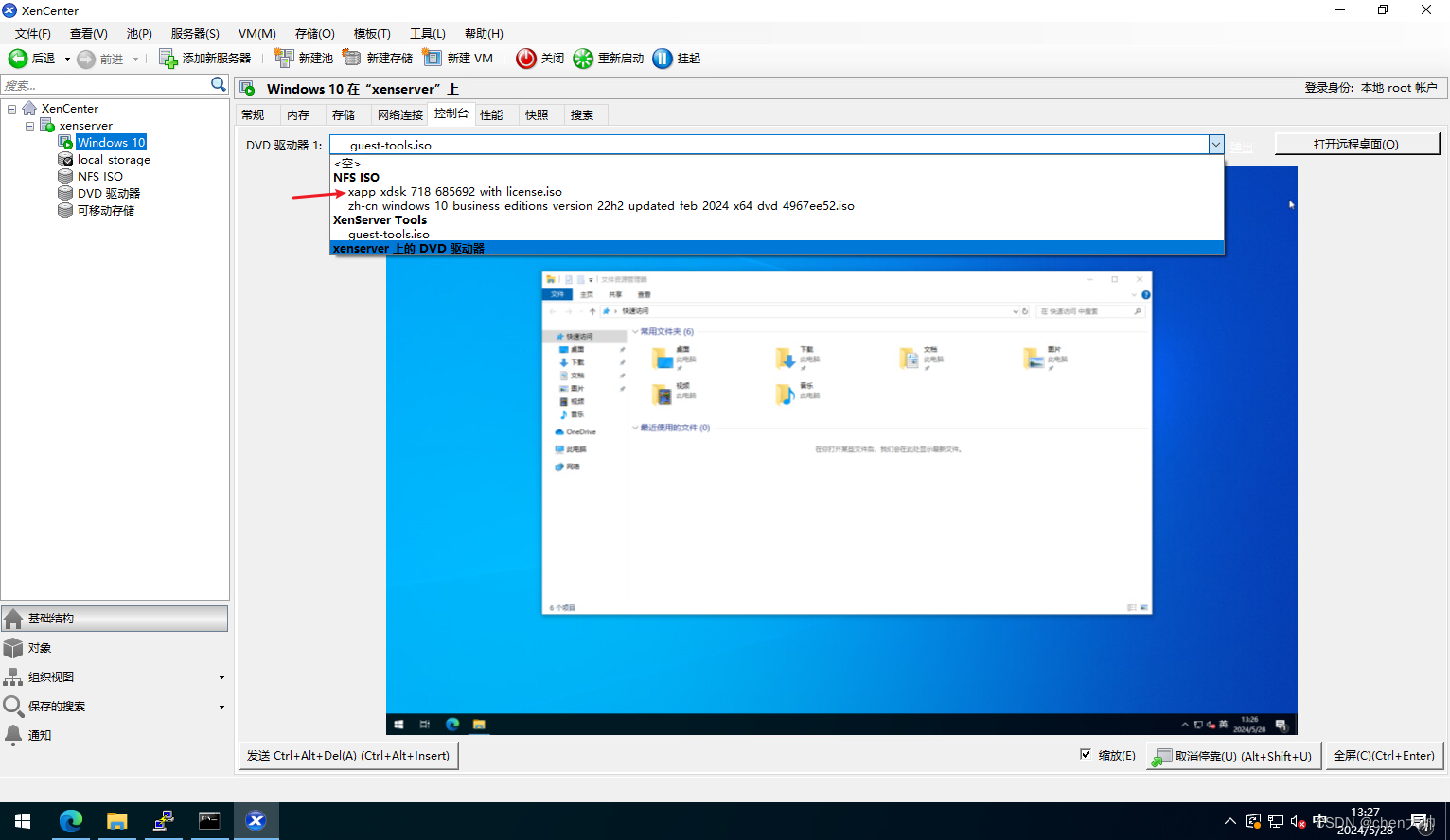The image size is (1450, 840).
Task: Close the DVD drive dropdown arrow
Action: click(x=1215, y=145)
